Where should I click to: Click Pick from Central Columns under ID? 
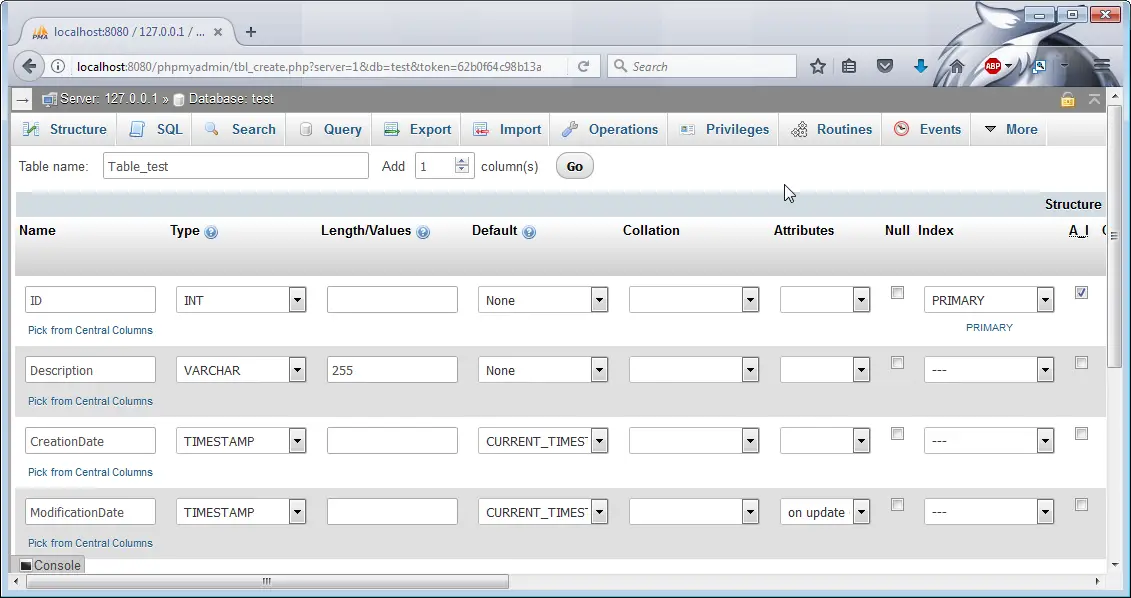tap(90, 330)
